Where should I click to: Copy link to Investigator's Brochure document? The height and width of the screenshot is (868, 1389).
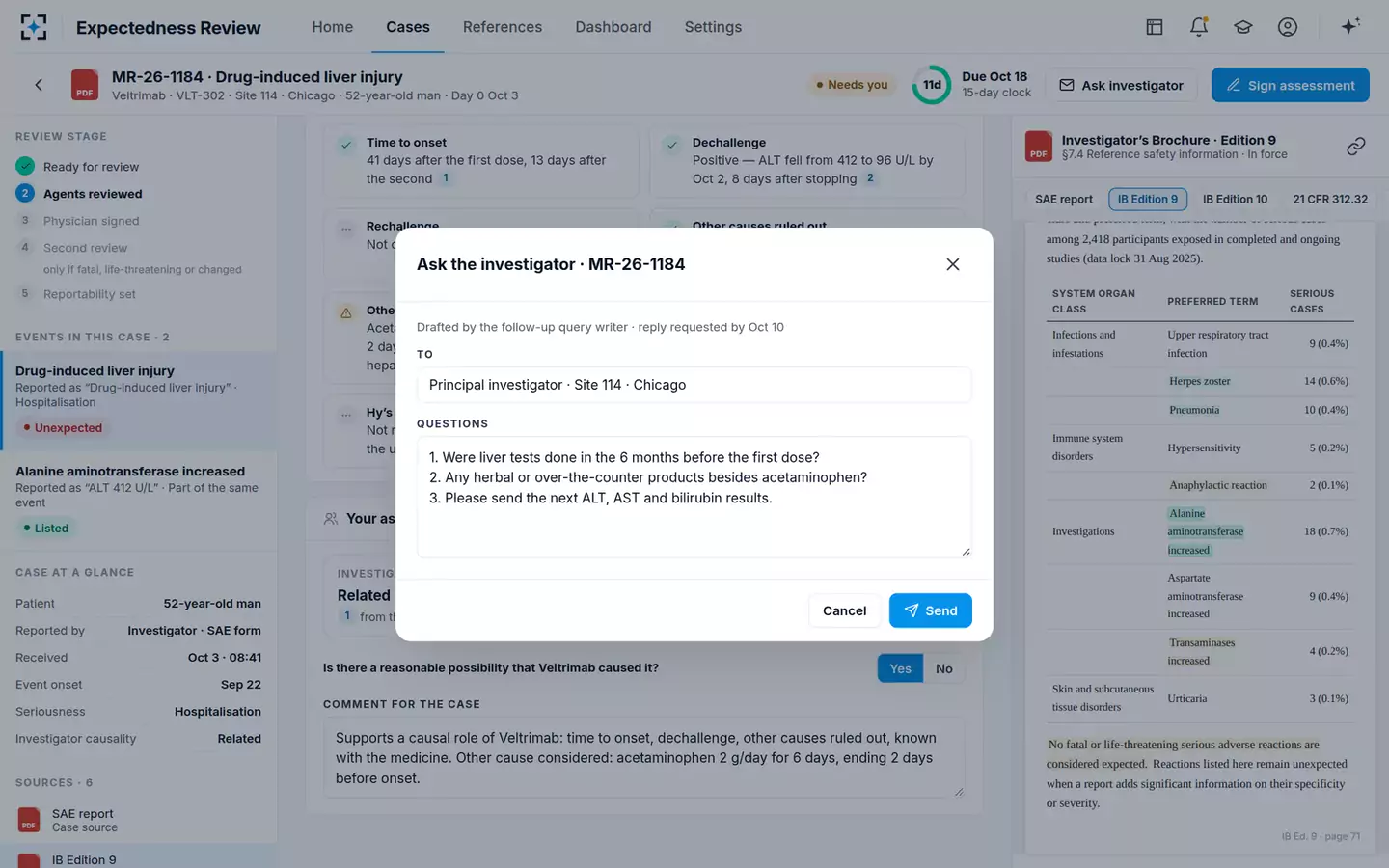(1356, 147)
